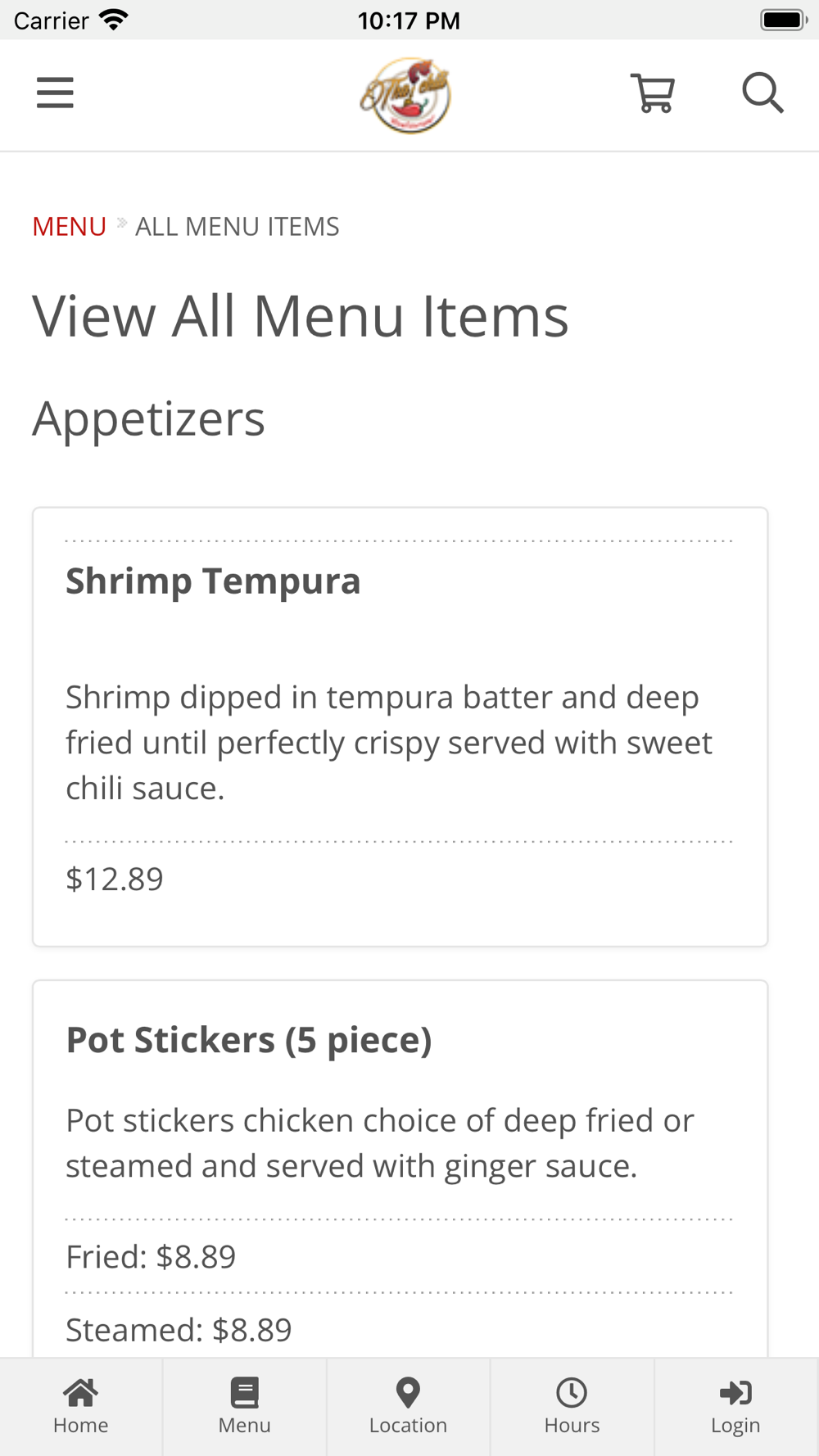Open the Shrimp Tempura item
Screen dimensions: 819x1456
213,581
